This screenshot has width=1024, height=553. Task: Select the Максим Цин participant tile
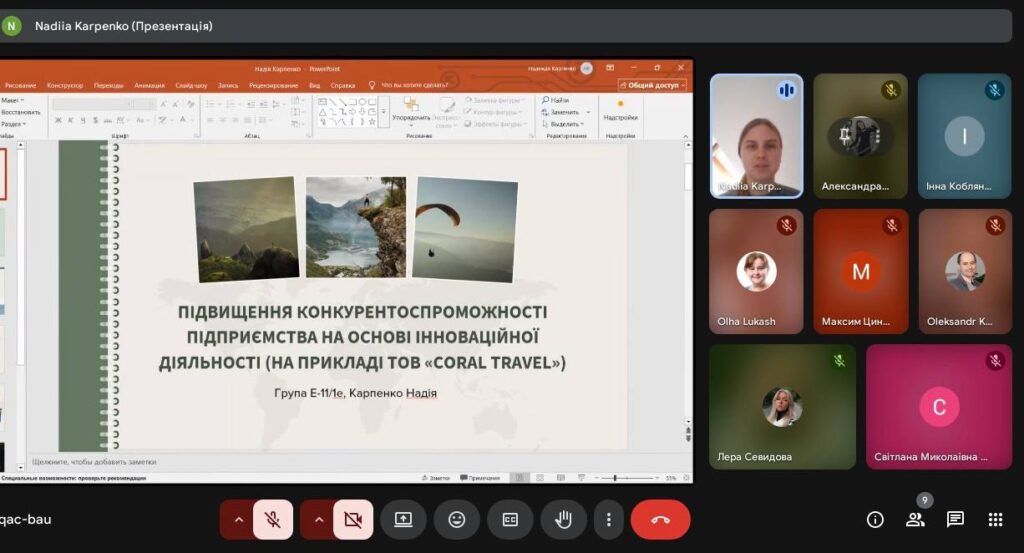point(861,271)
